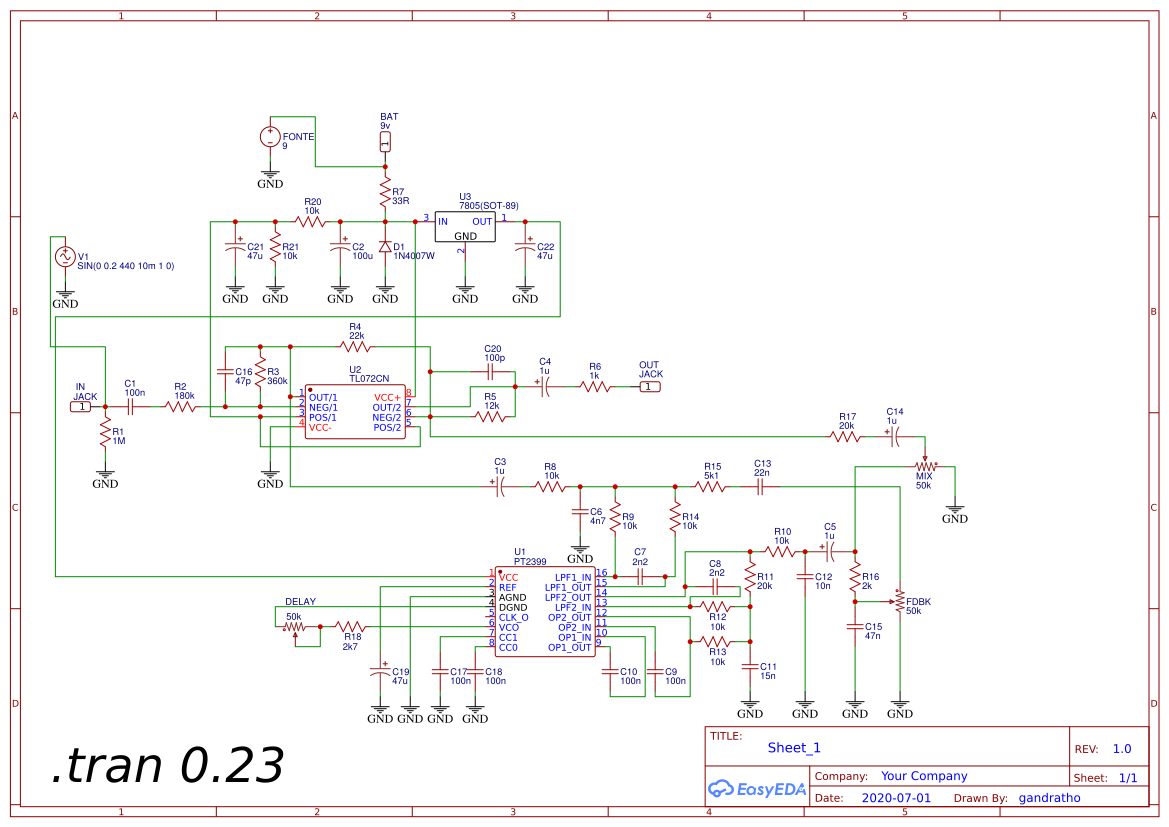Click the 7805 voltage regulator U3

pos(465,226)
